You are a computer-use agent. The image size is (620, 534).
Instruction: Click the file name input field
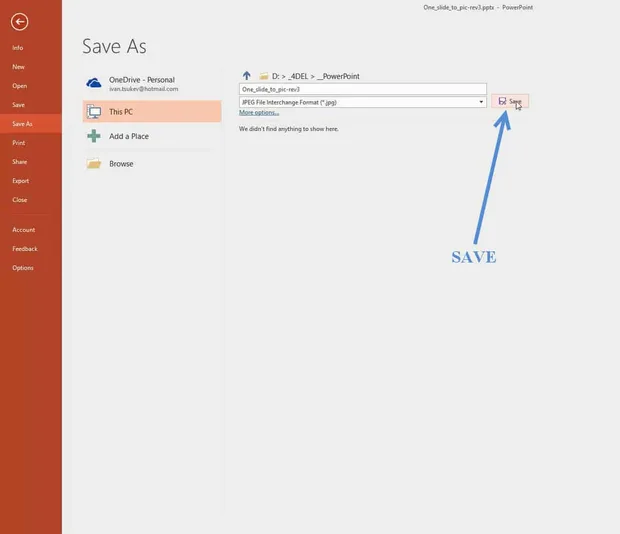(363, 89)
